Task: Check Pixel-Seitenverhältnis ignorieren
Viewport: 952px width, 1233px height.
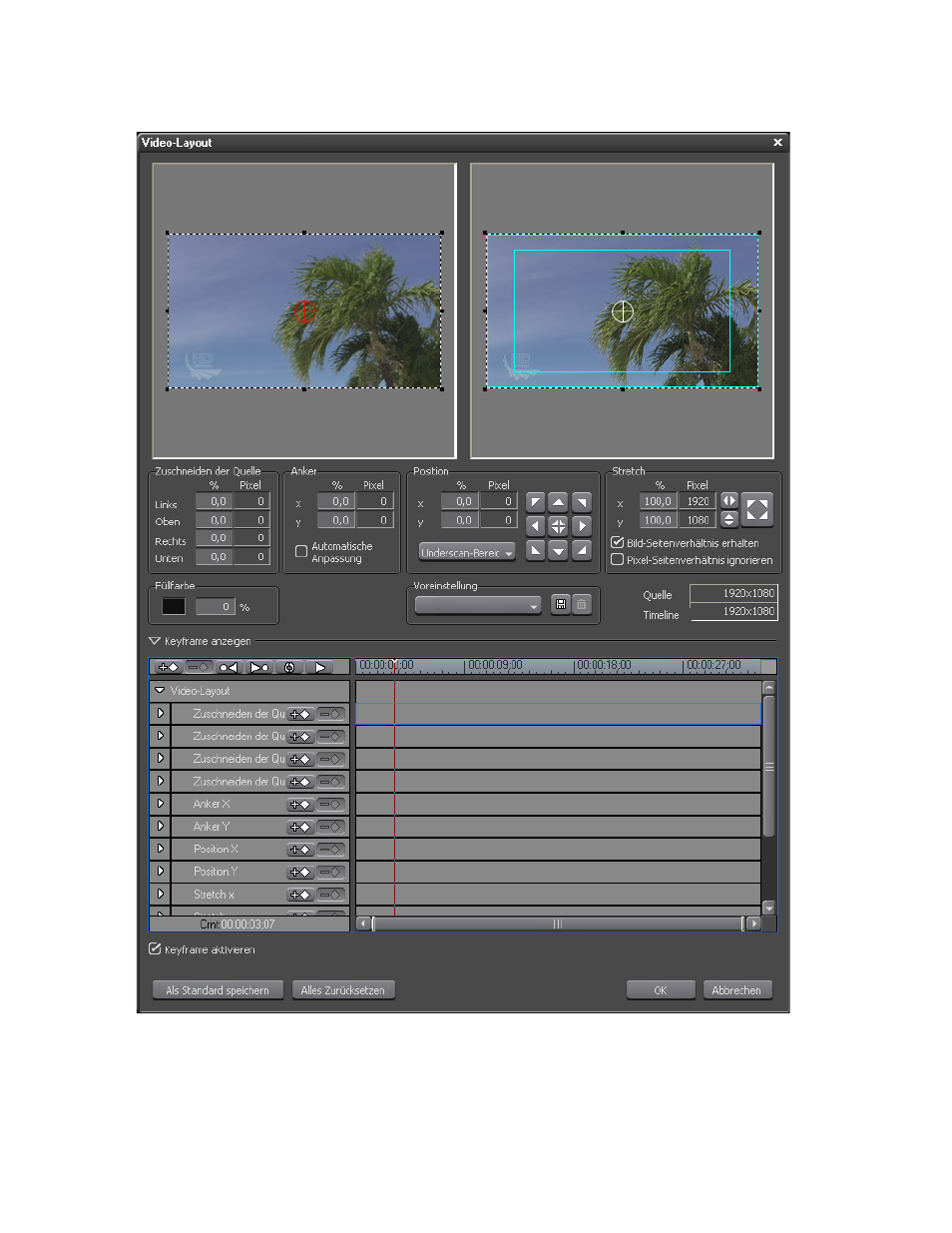Action: [x=618, y=559]
